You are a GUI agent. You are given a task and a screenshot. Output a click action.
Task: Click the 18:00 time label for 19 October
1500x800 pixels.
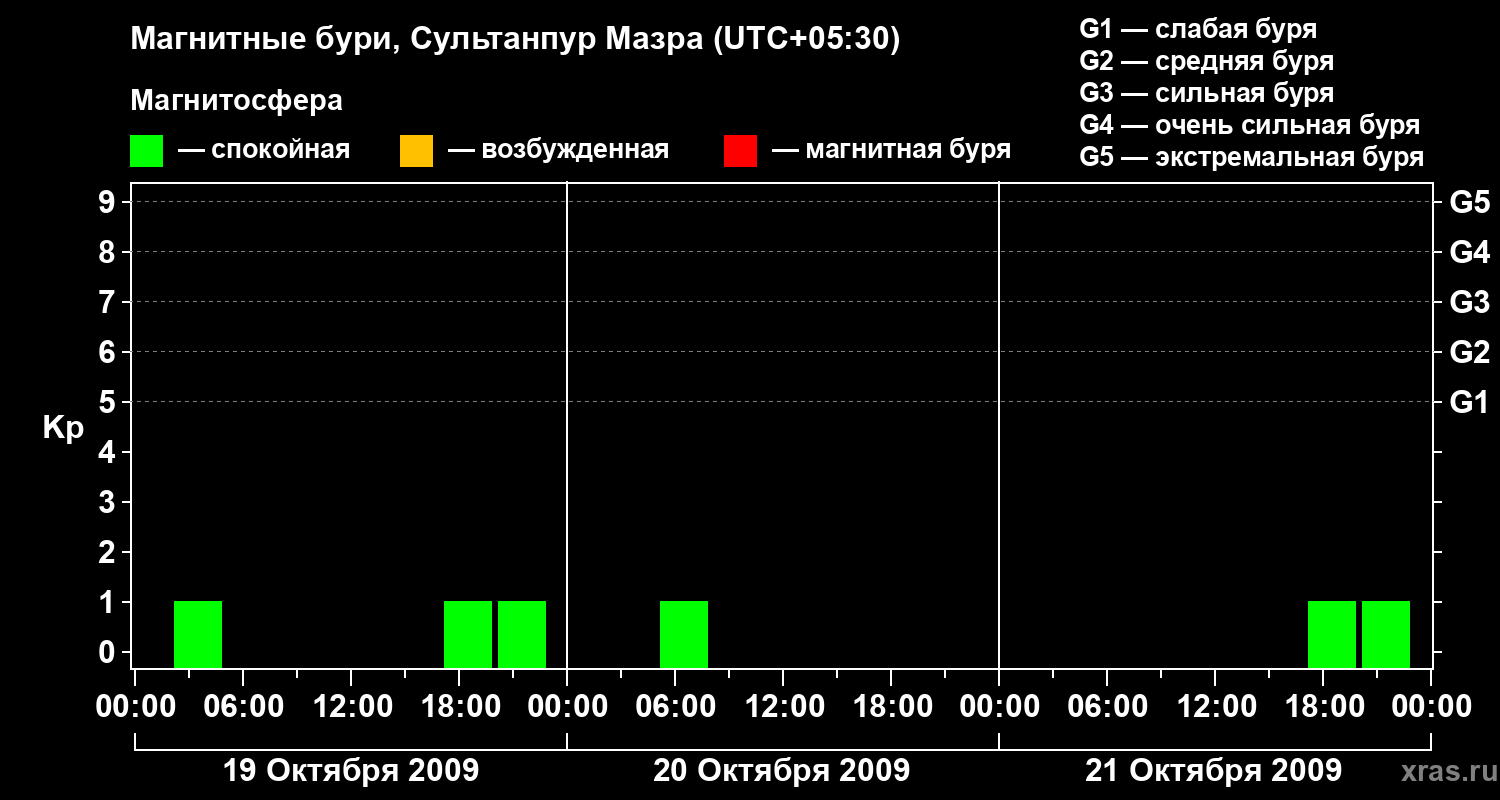click(459, 707)
